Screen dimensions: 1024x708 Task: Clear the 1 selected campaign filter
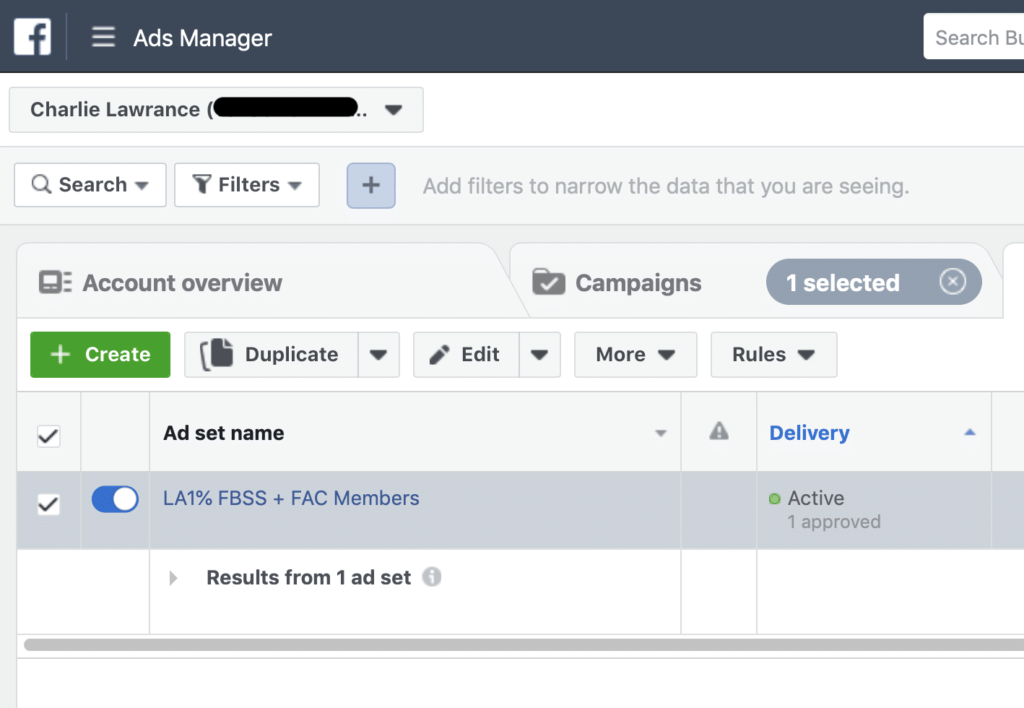click(x=952, y=282)
